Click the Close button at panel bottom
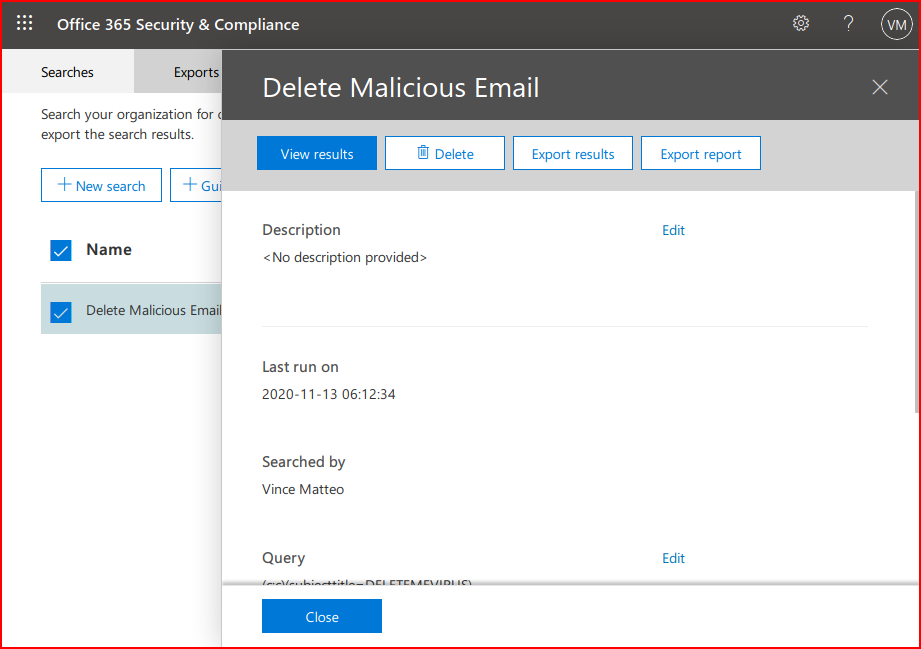Screen dimensions: 921x649 point(322,616)
